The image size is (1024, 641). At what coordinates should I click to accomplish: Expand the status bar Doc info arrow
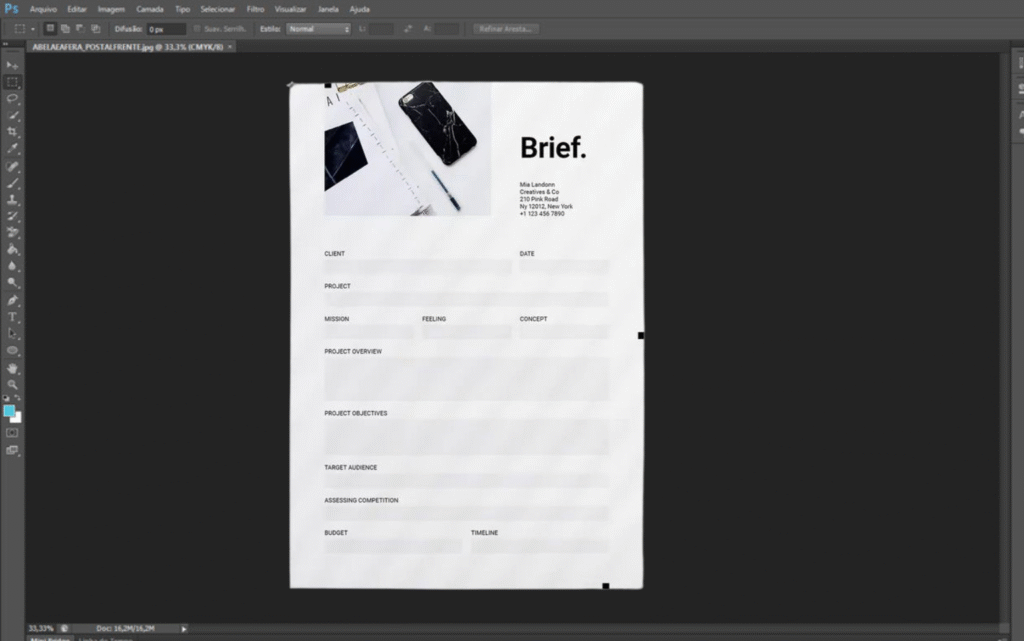click(184, 628)
